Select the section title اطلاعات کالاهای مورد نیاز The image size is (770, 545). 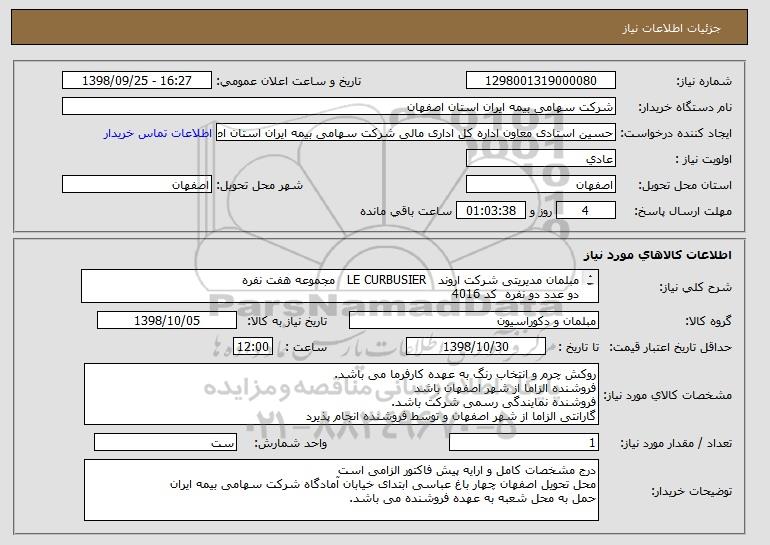point(658,255)
